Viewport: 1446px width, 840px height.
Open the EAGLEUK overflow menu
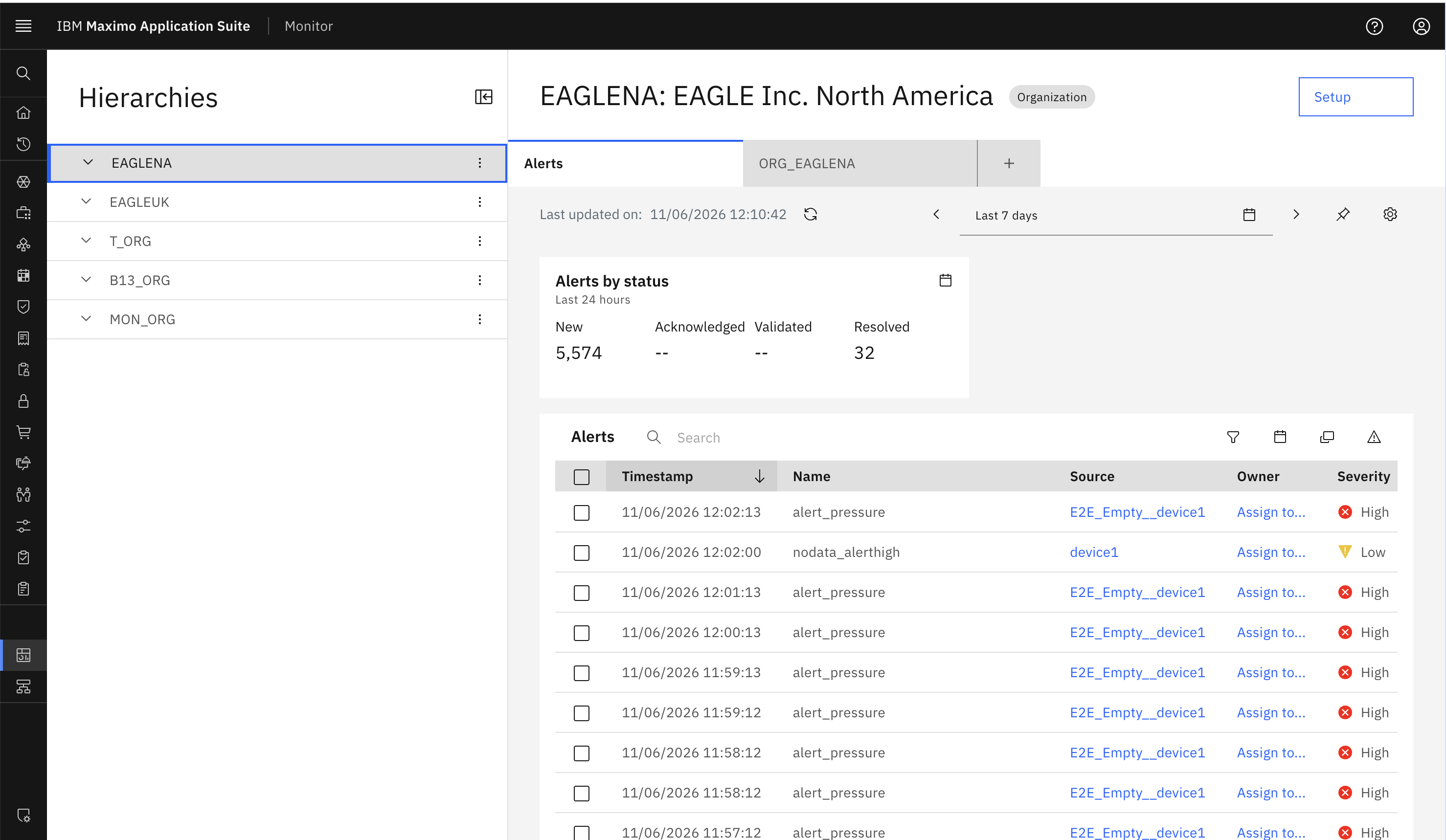click(480, 202)
